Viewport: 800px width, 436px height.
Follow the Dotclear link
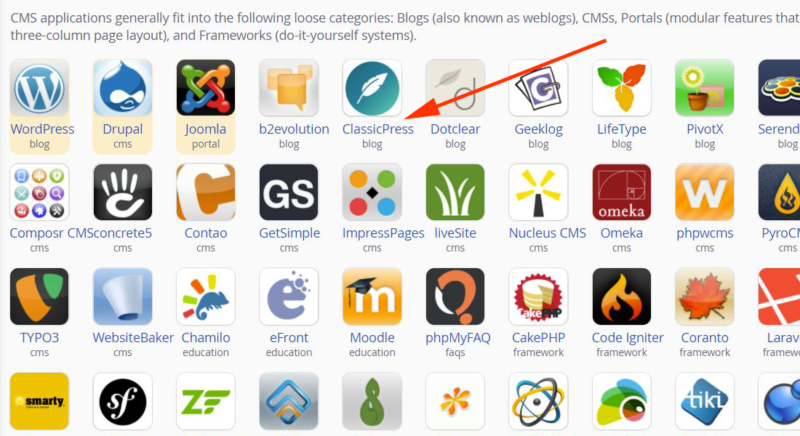(x=455, y=129)
